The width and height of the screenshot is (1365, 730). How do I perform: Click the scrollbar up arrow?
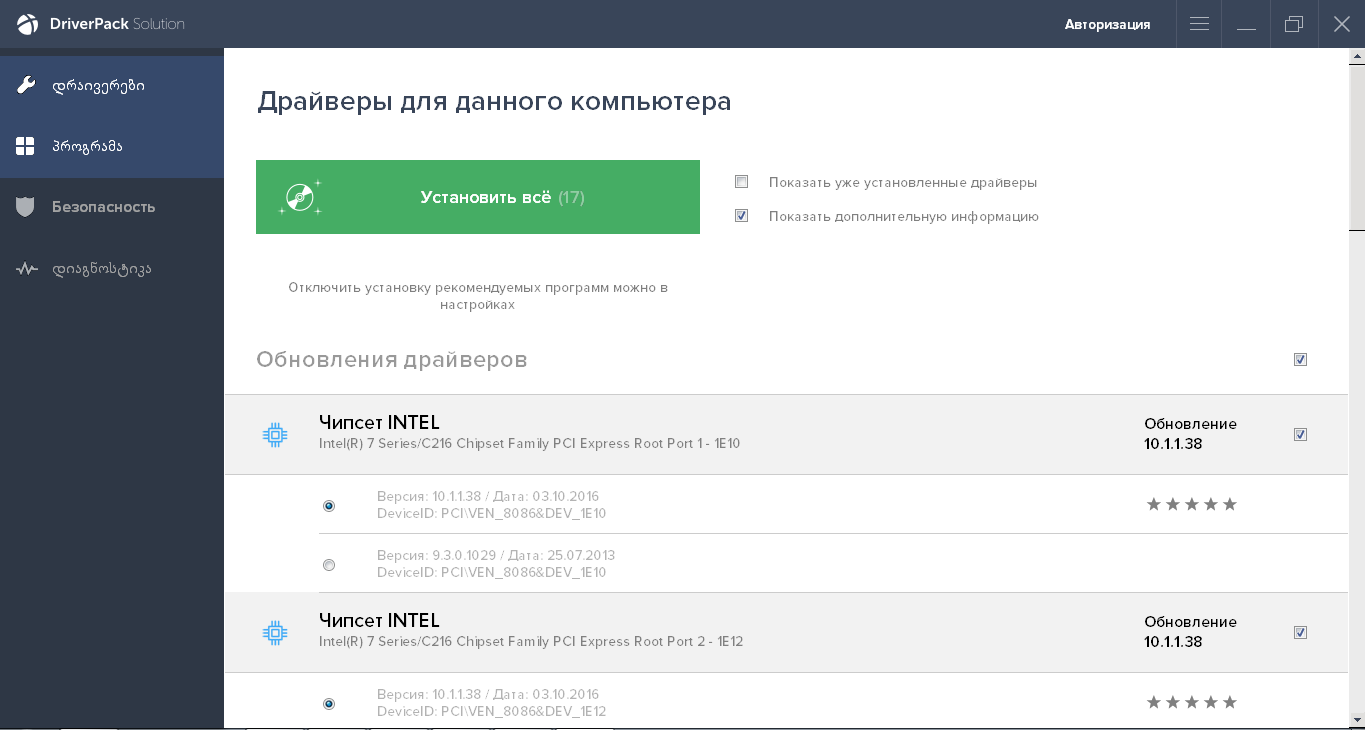tap(1357, 57)
